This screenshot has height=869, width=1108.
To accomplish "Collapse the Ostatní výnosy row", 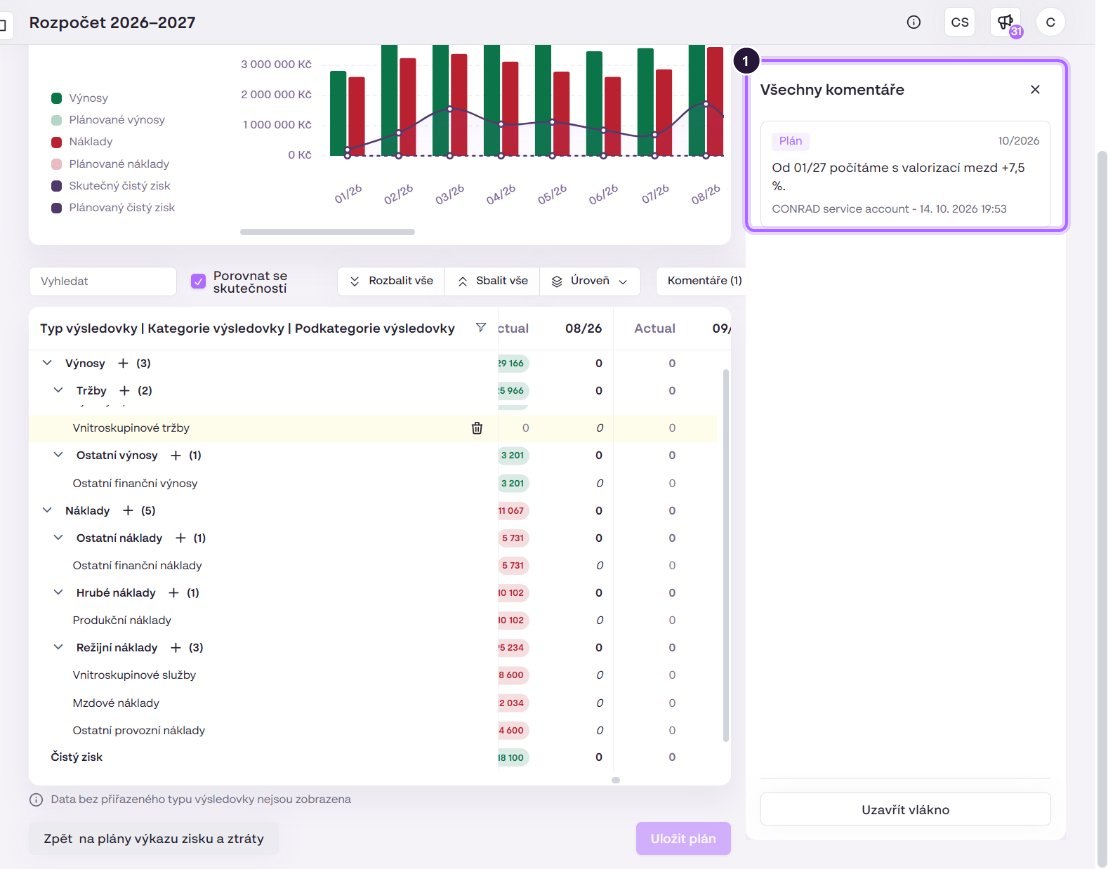I will coord(59,456).
